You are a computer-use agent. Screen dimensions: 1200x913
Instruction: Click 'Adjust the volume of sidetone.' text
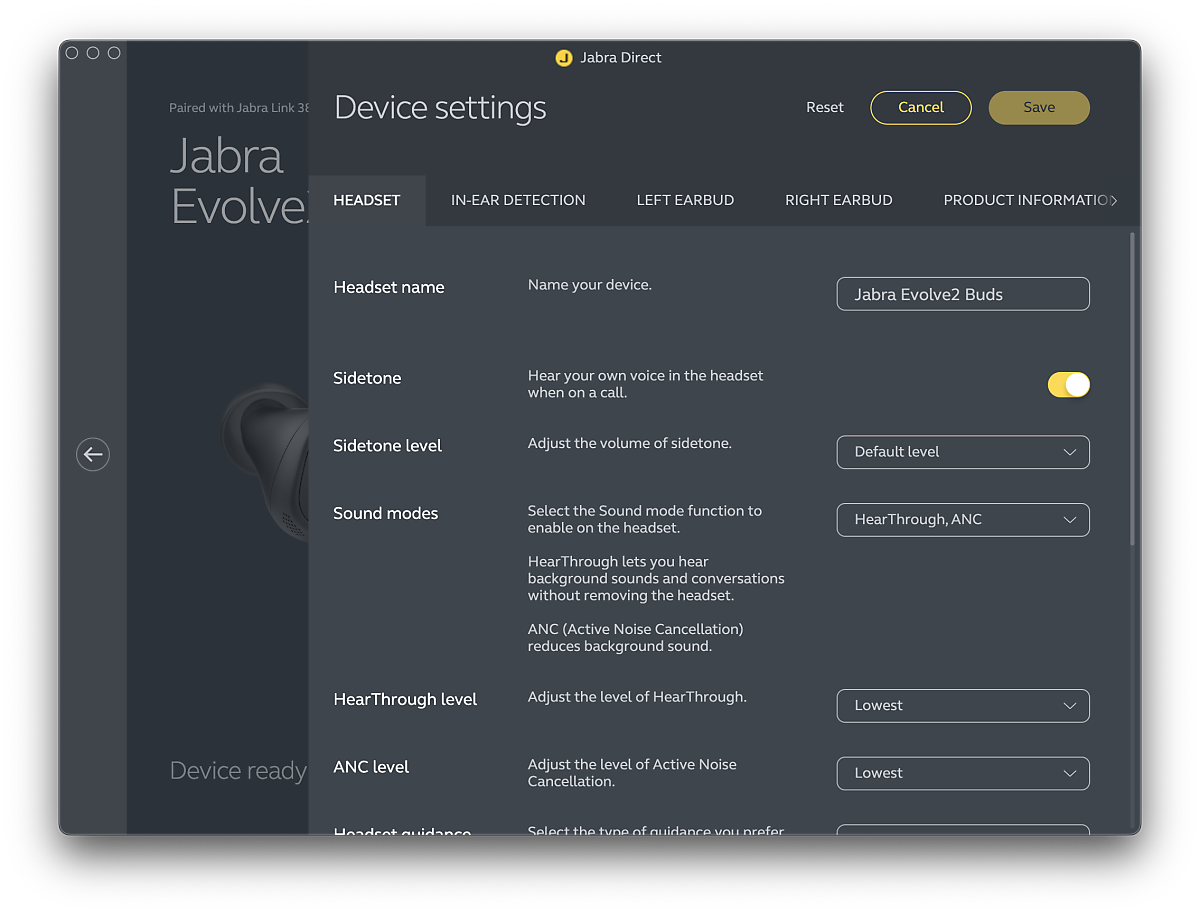tap(630, 443)
